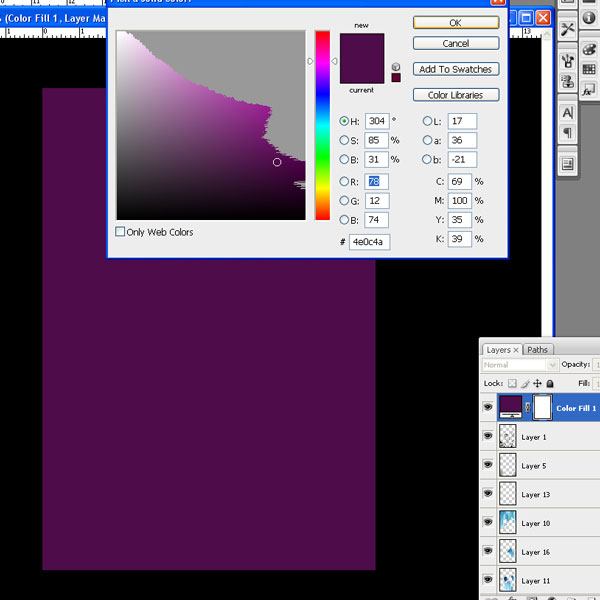
Task: Click the hex color code field
Action: [x=369, y=242]
